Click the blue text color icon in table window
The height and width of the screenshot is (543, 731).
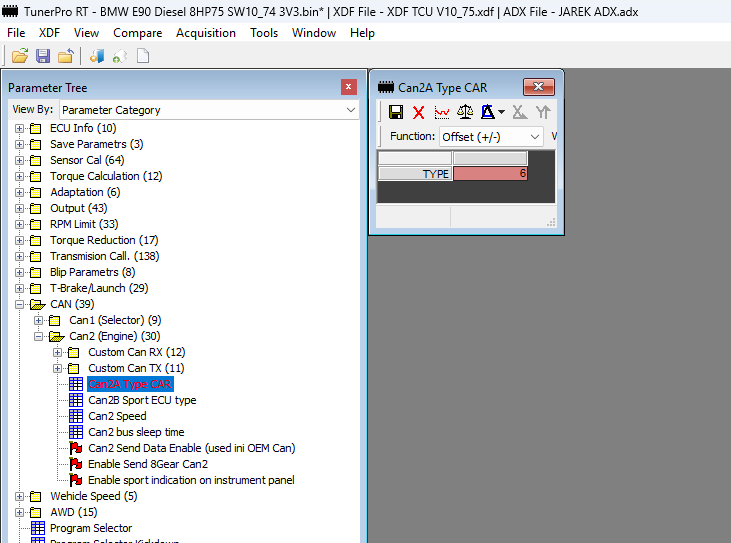489,112
